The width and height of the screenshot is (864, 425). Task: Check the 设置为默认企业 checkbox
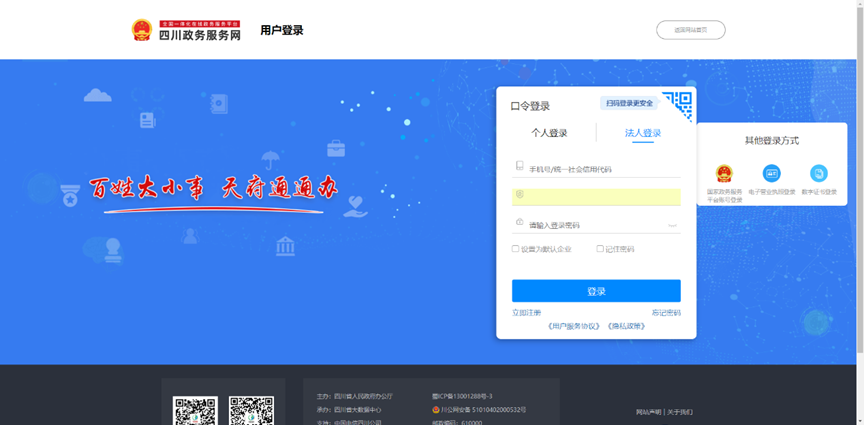coord(516,249)
